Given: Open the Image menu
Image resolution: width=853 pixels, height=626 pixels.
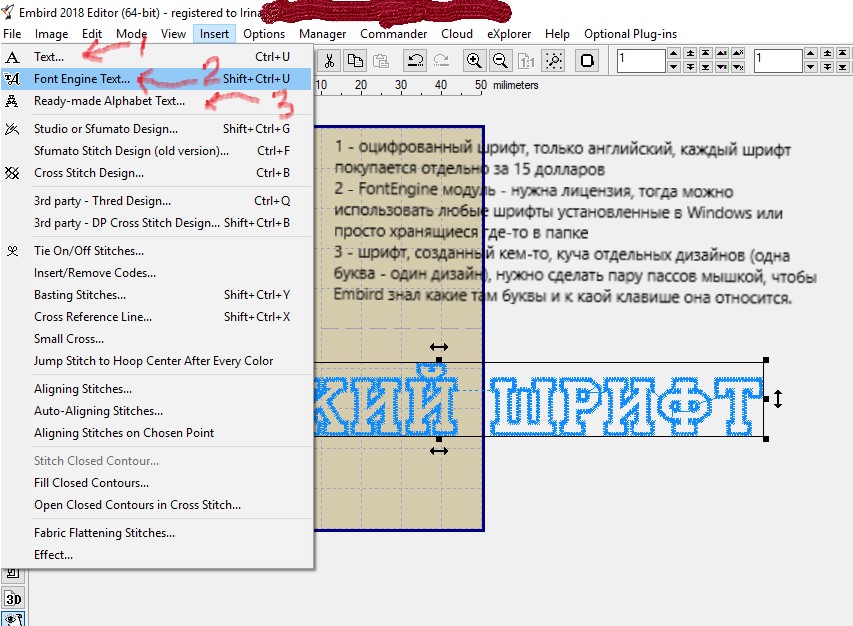Looking at the screenshot, I should pos(52,34).
